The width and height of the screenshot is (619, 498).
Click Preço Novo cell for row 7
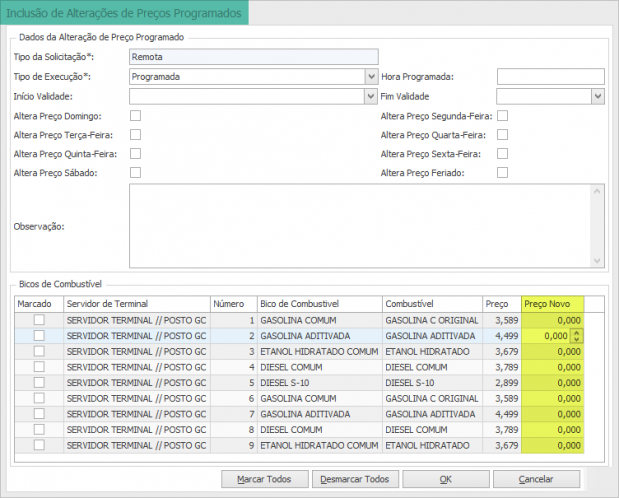pos(552,414)
